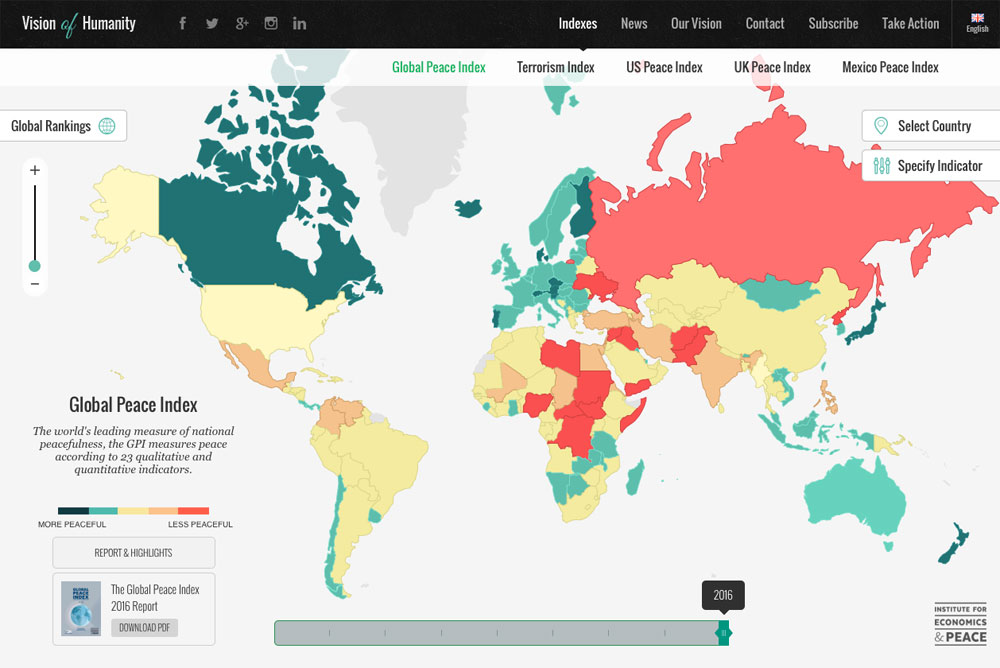Zoom out with the minus icon
The height and width of the screenshot is (668, 1000).
35,284
